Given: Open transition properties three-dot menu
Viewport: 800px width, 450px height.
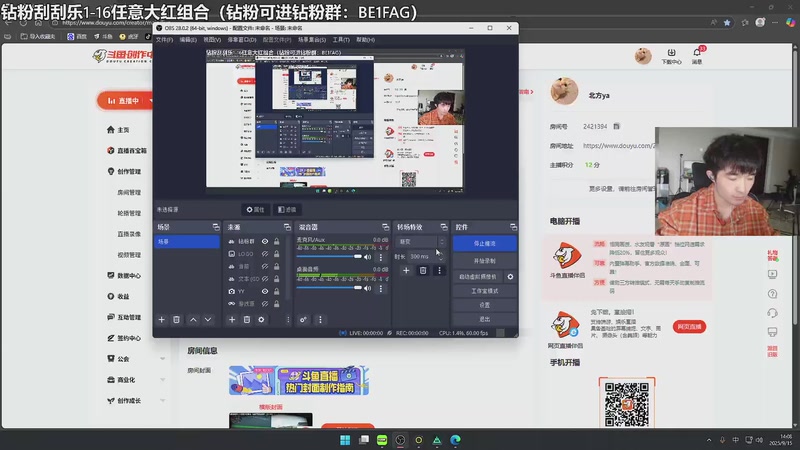Looking at the screenshot, I should pyautogui.click(x=439, y=270).
